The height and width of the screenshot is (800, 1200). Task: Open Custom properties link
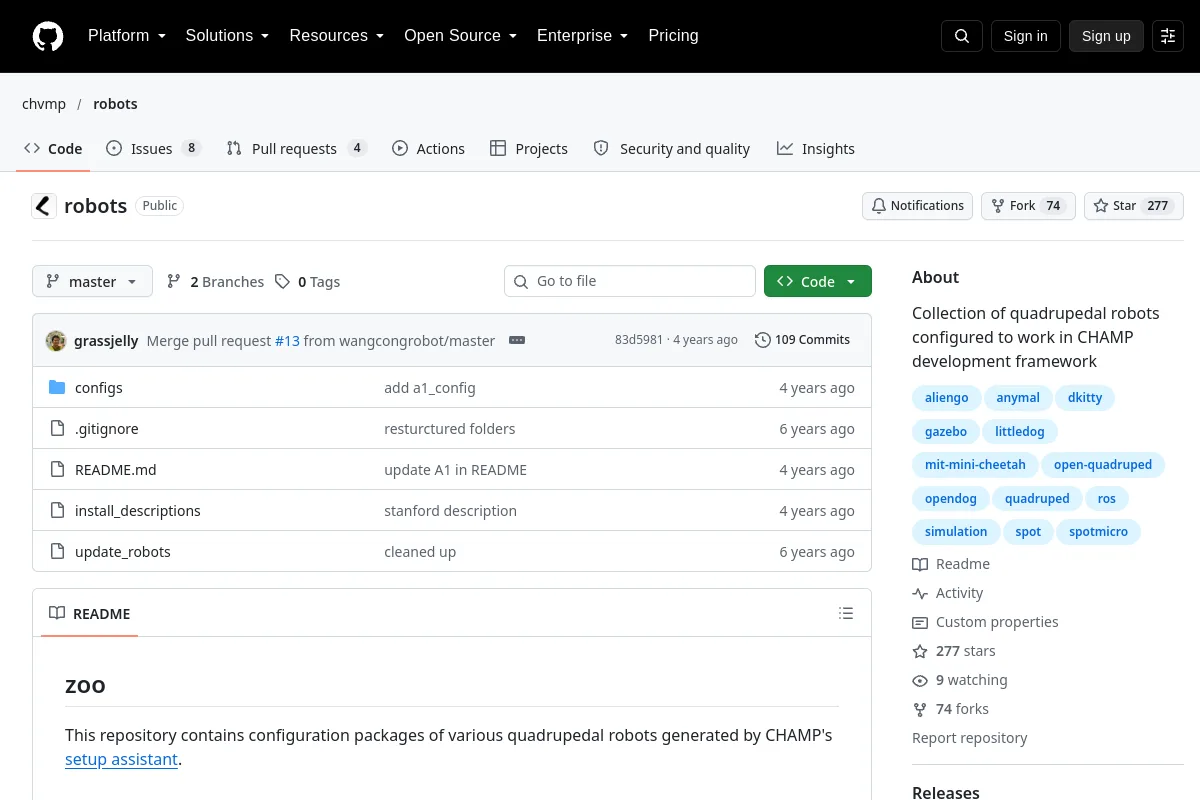tap(985, 622)
